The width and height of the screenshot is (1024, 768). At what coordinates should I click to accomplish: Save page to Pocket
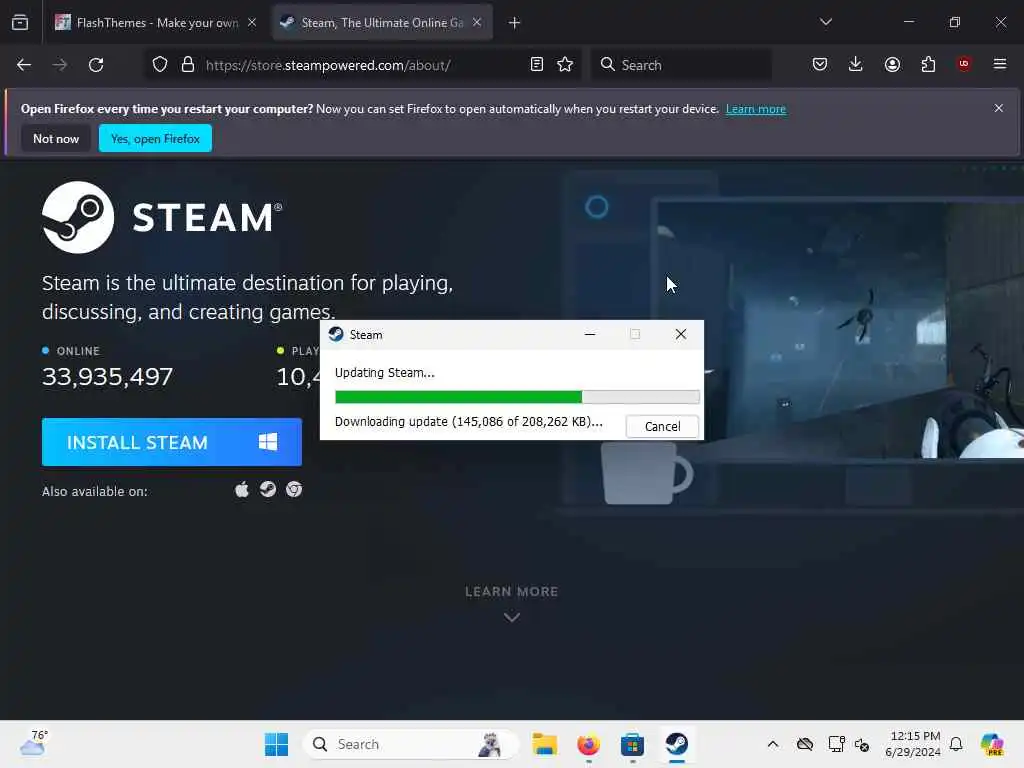pyautogui.click(x=820, y=64)
